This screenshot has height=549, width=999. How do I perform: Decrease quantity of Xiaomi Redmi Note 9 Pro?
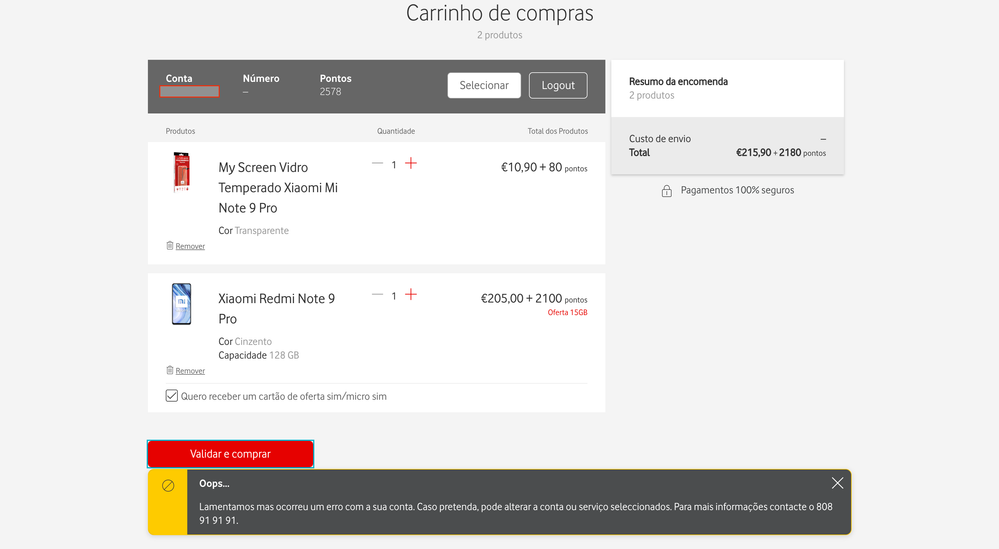click(377, 294)
